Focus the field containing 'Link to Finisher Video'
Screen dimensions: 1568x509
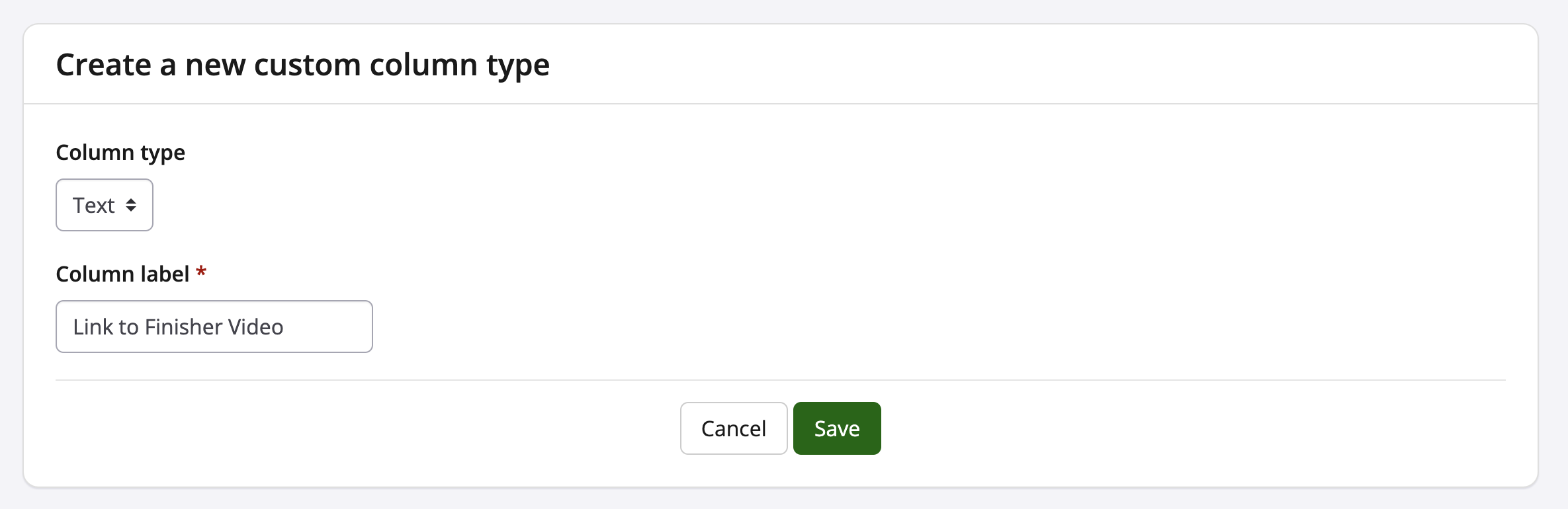[x=214, y=327]
